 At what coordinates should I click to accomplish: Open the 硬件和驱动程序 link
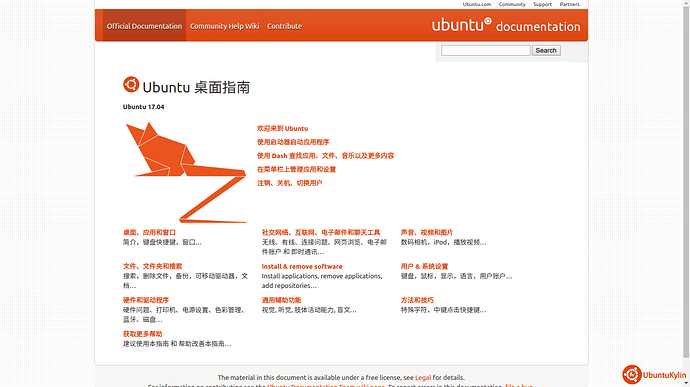coord(146,300)
